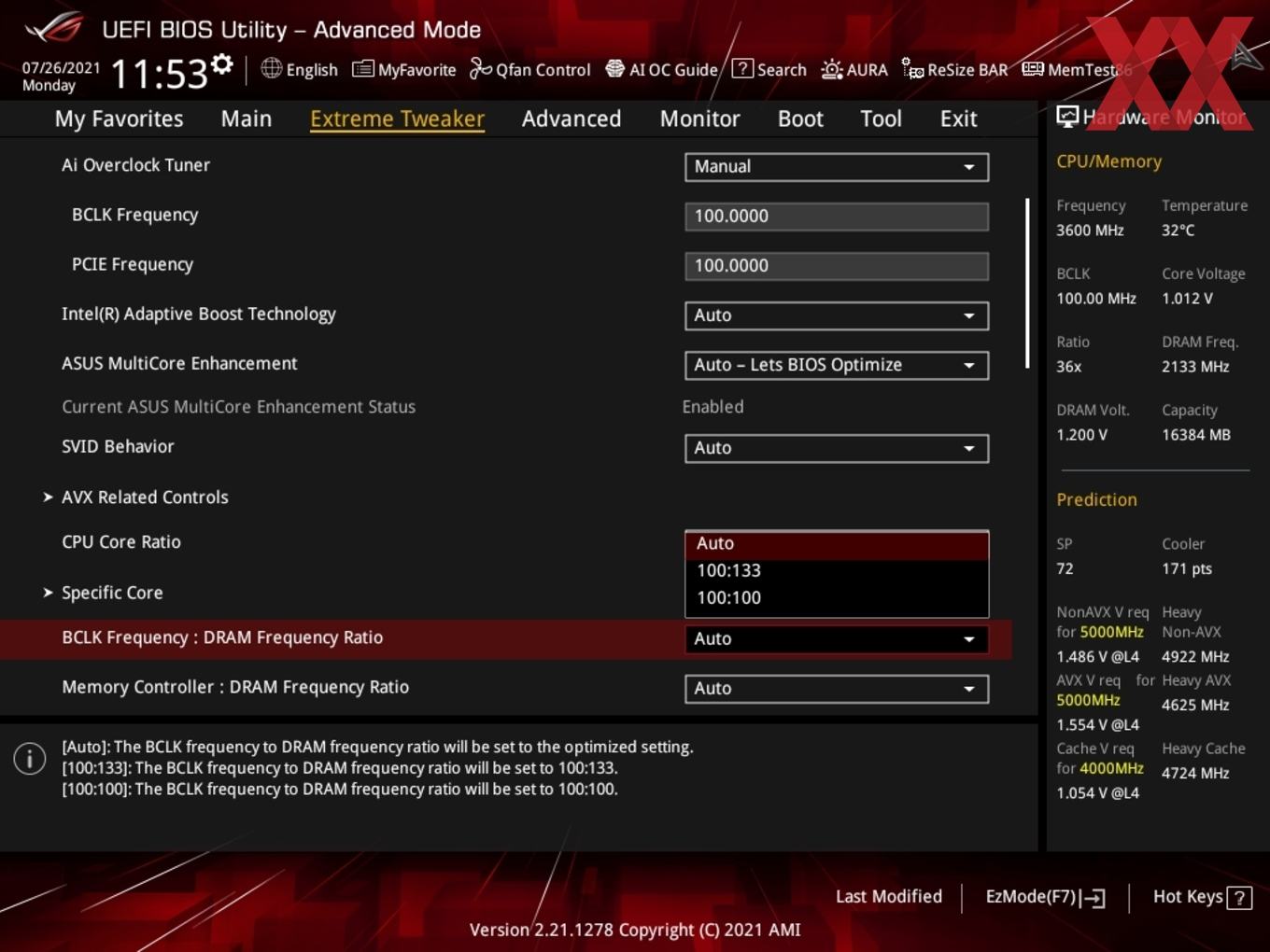1270x952 pixels.
Task: Click the Ai Overclock Tuner label
Action: coord(135,165)
